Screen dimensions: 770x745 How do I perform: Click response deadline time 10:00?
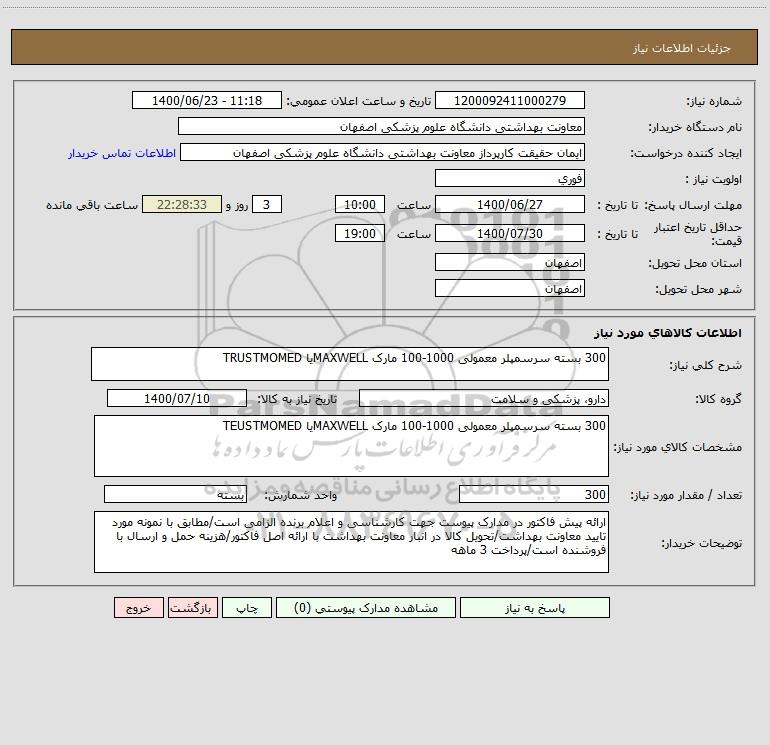[x=359, y=204]
